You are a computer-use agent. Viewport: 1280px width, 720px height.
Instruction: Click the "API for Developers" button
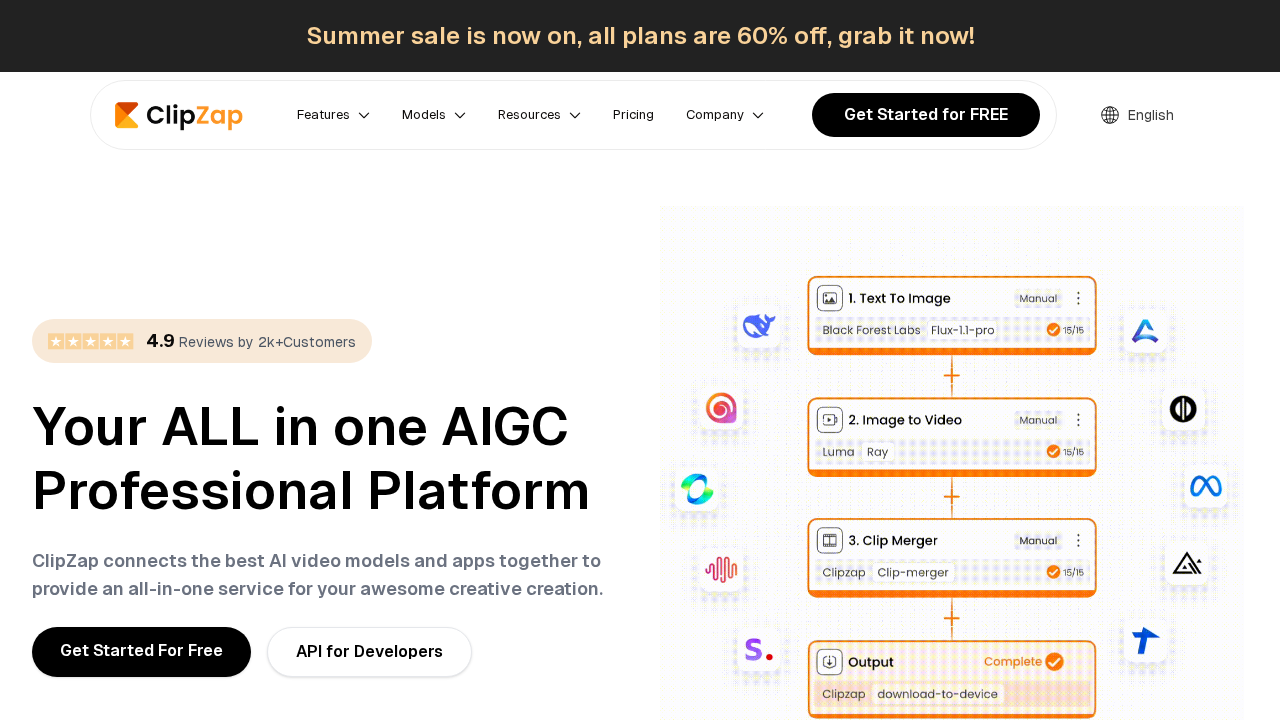click(x=369, y=652)
